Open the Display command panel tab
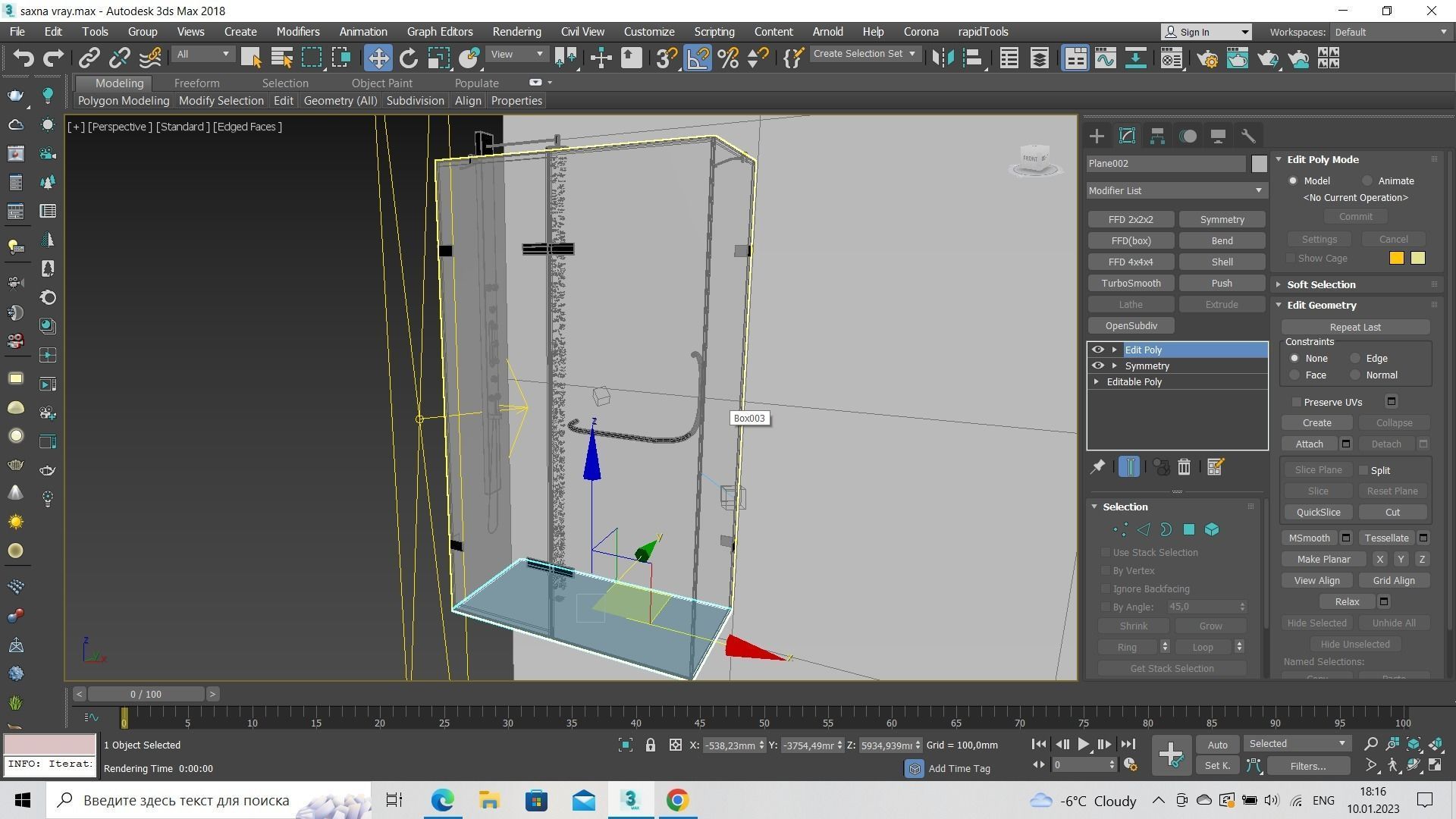 1218,136
